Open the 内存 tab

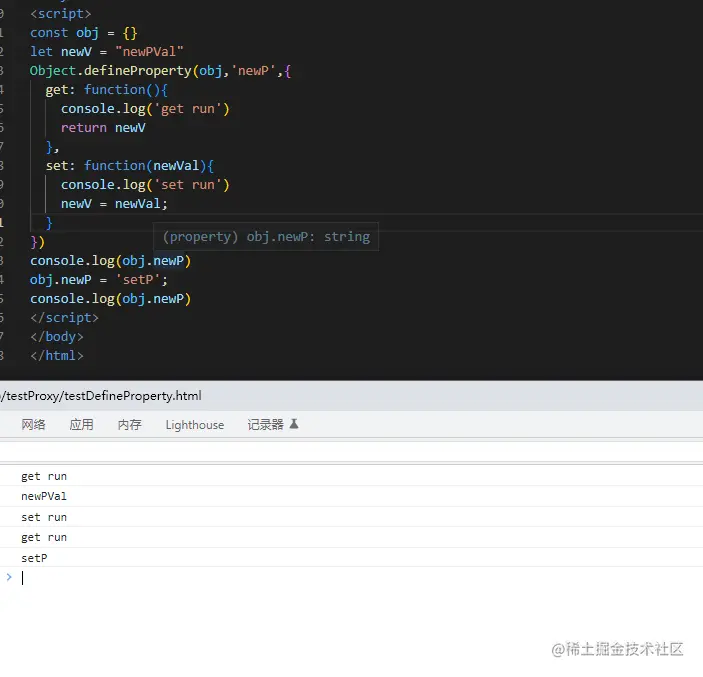click(130, 424)
